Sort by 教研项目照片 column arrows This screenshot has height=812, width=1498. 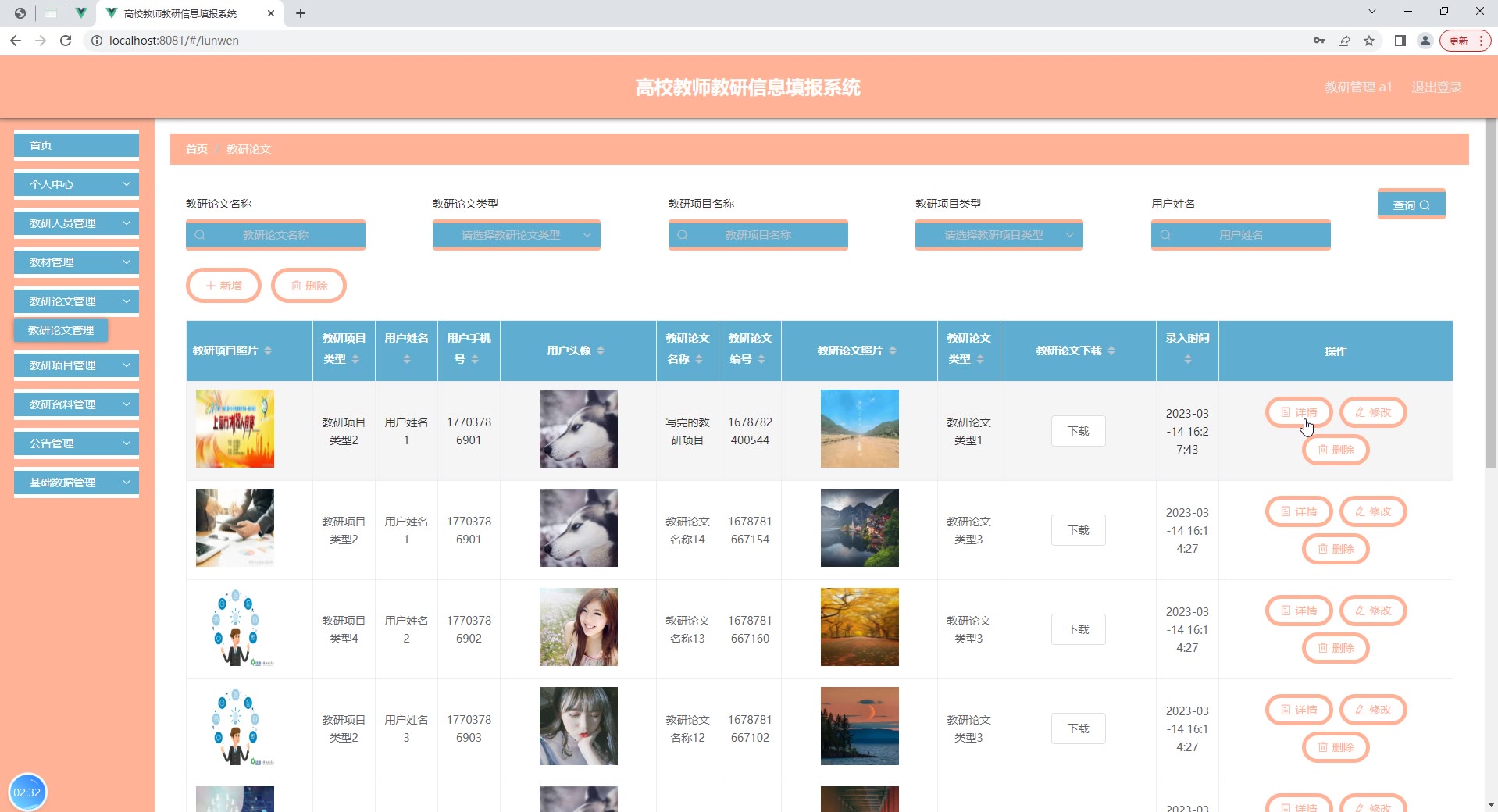pos(268,351)
